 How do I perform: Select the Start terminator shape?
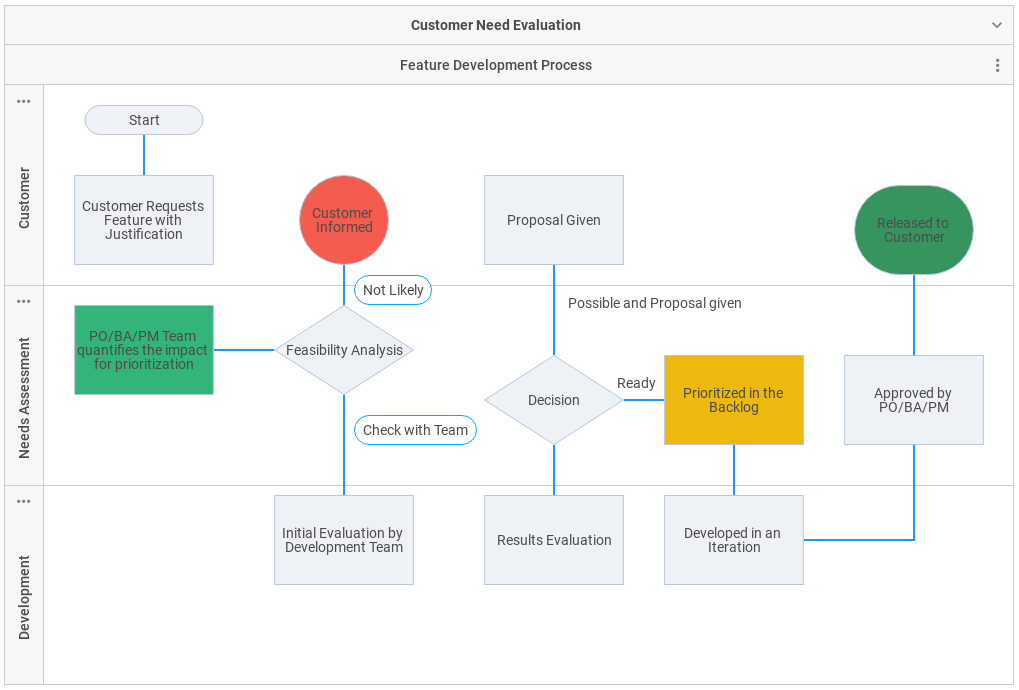144,120
